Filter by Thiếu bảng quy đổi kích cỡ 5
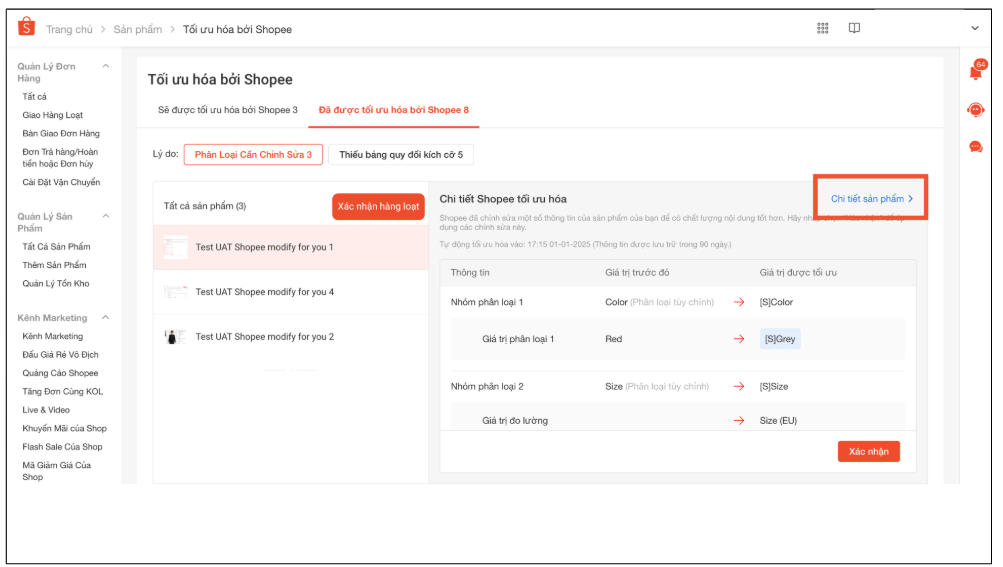 pyautogui.click(x=401, y=155)
